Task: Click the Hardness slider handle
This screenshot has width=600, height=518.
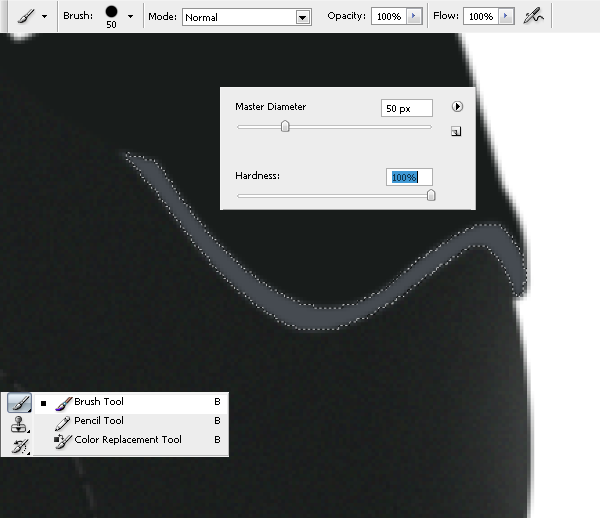Action: pyautogui.click(x=431, y=195)
